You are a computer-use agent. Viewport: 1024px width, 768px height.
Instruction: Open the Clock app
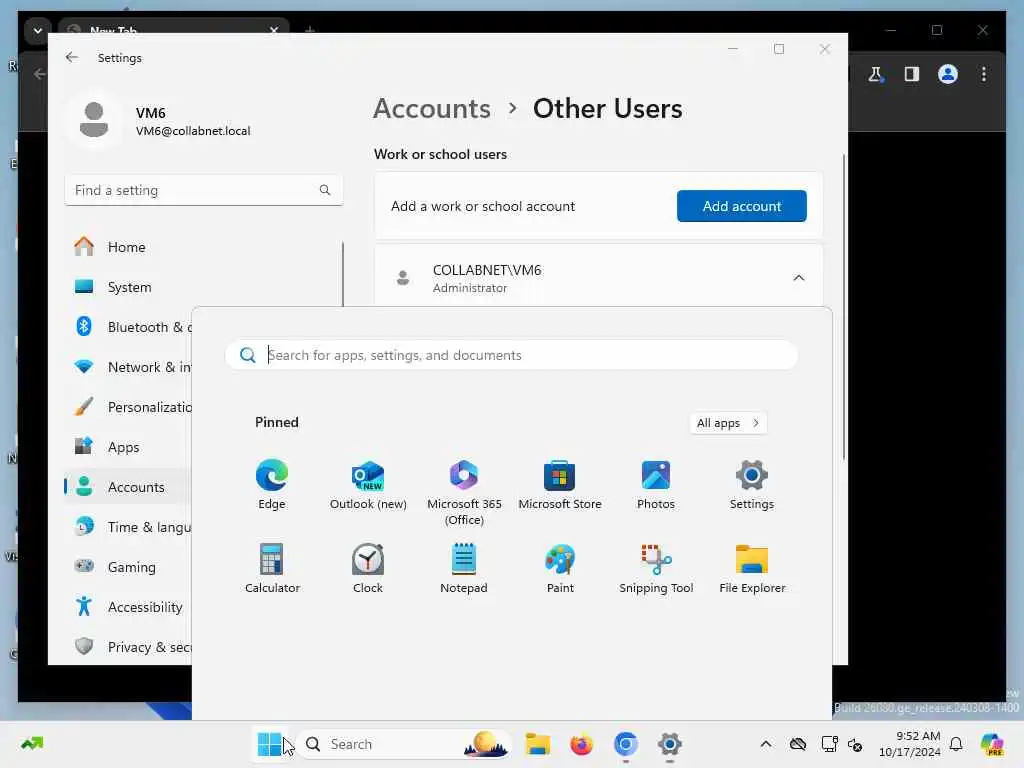point(368,568)
